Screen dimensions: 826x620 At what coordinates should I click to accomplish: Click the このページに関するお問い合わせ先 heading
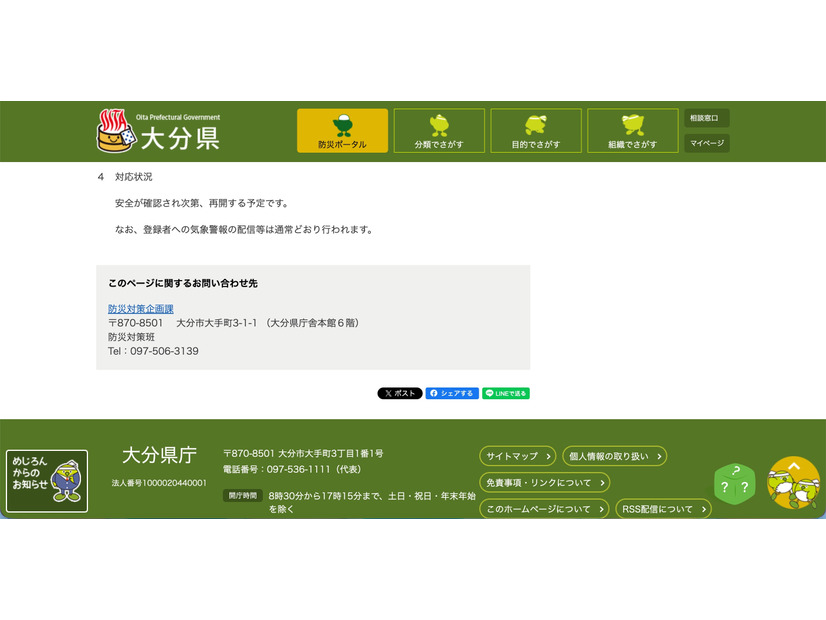click(x=182, y=283)
